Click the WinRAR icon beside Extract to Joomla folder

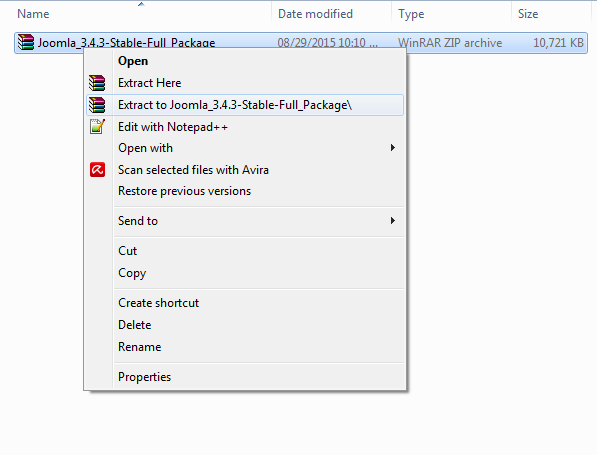(97, 105)
